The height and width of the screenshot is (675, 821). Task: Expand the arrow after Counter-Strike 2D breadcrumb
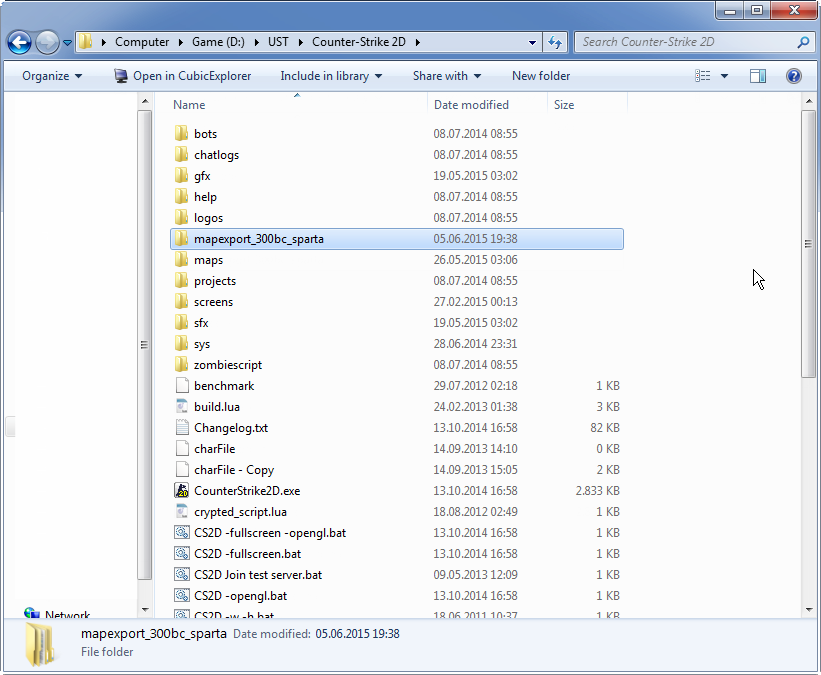click(417, 42)
